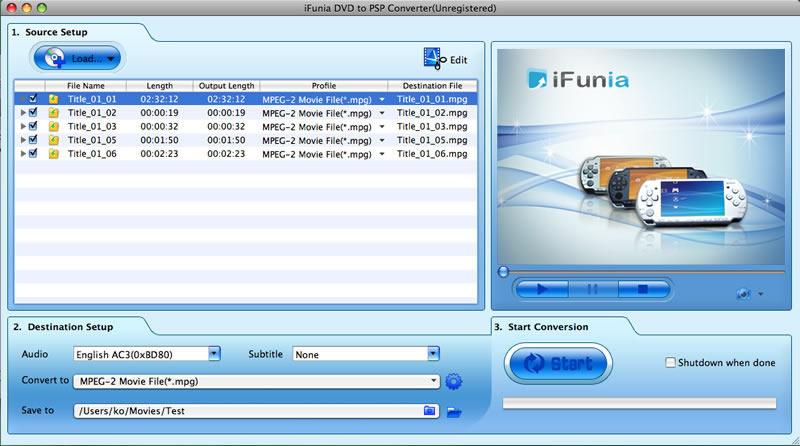Start the conversion
This screenshot has width=800, height=446.
pyautogui.click(x=559, y=363)
